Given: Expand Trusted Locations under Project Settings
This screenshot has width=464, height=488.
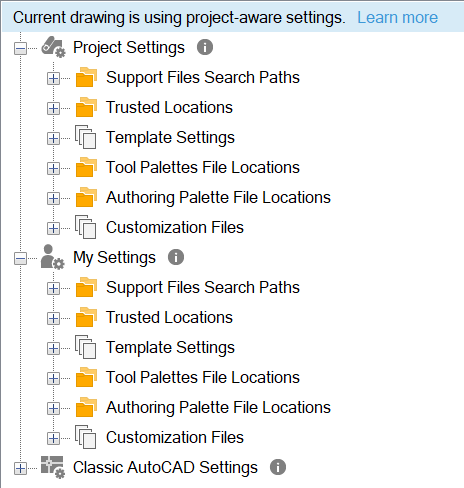Looking at the screenshot, I should click(53, 109).
